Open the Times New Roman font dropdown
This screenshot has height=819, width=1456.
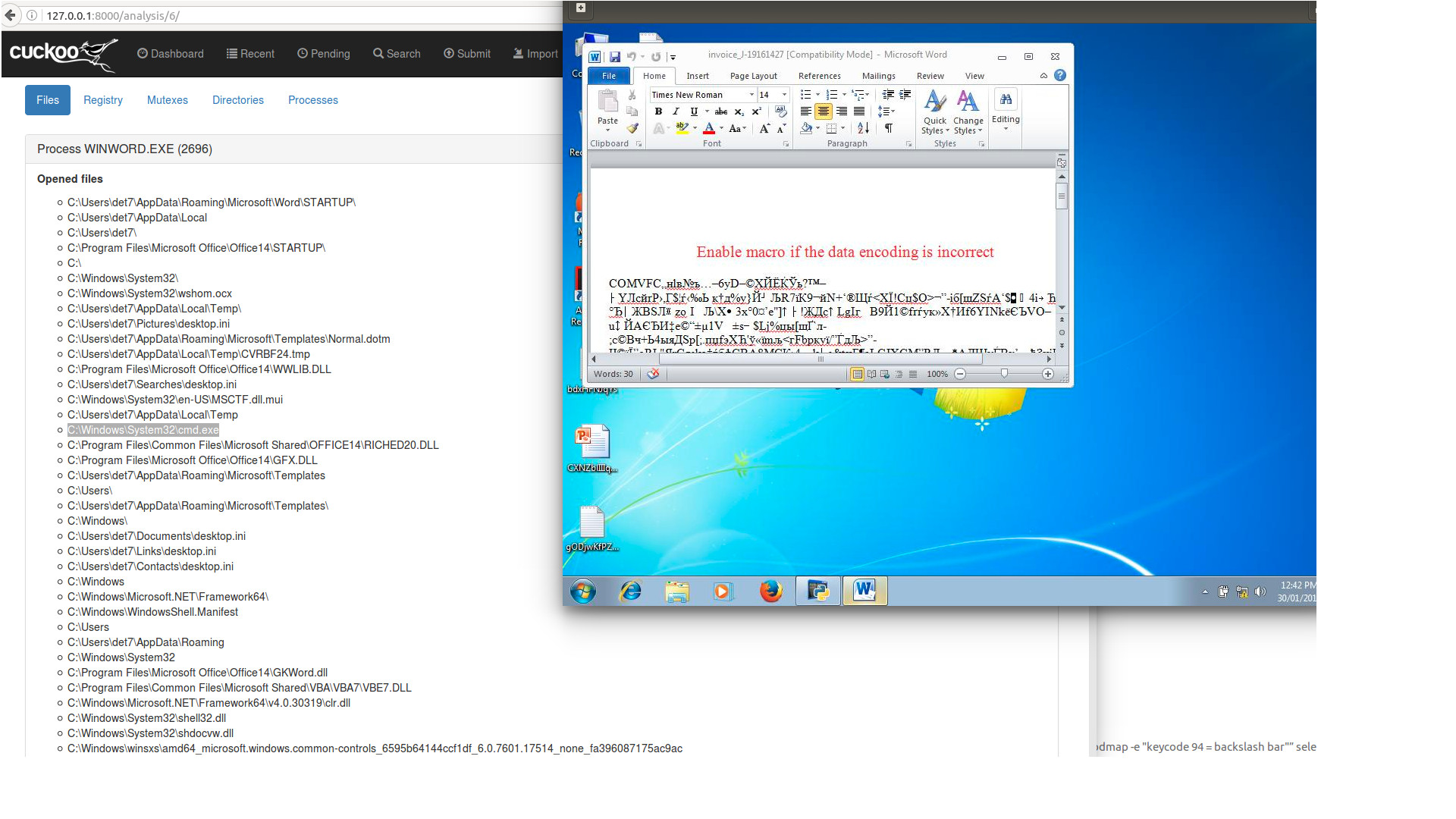[752, 95]
